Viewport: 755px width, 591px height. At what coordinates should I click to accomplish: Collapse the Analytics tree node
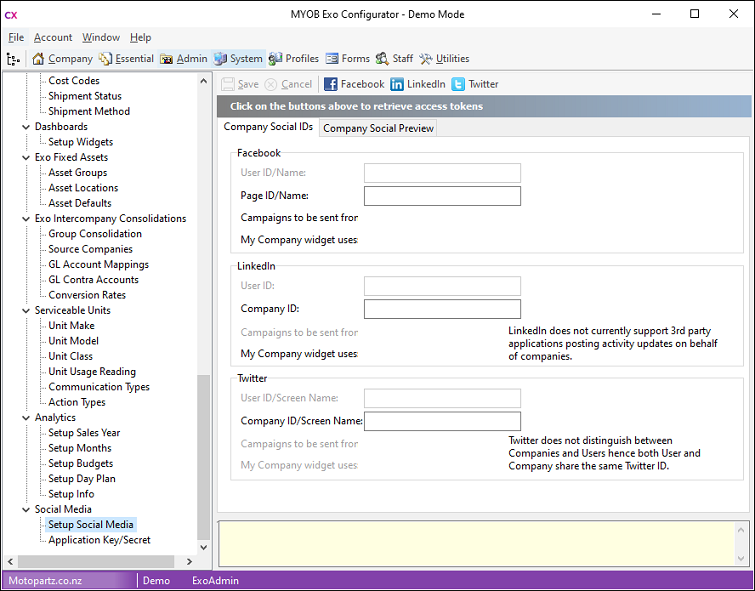26,418
